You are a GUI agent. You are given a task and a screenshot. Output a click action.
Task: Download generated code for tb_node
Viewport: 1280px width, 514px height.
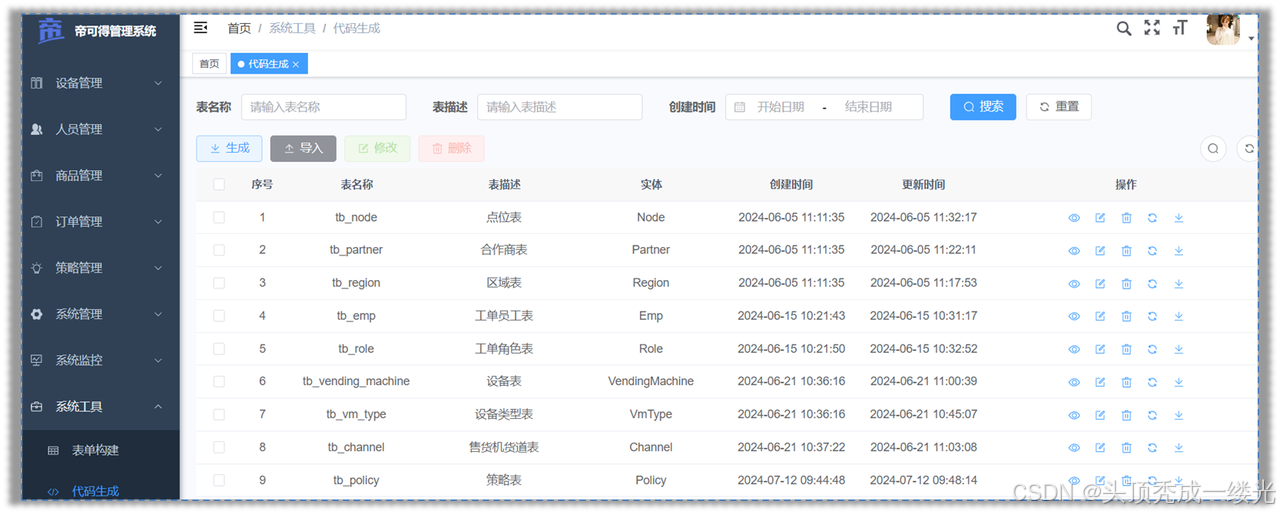[x=1178, y=217]
